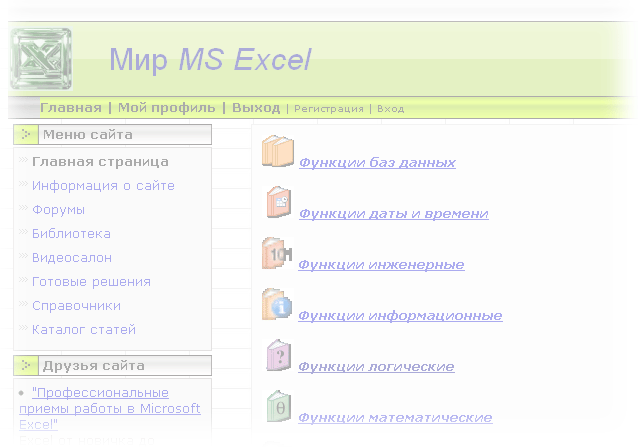Follow the Функции инженерные link

[381, 265]
